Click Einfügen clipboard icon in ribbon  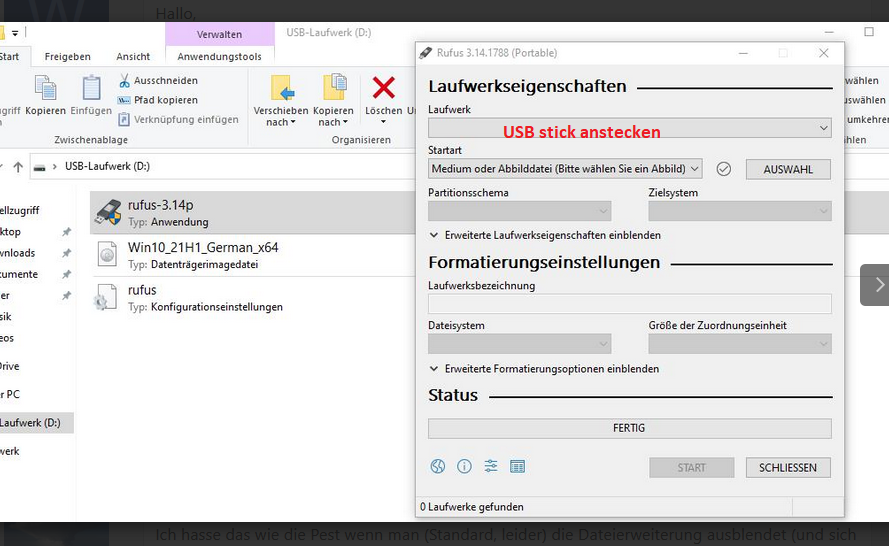pyautogui.click(x=91, y=88)
